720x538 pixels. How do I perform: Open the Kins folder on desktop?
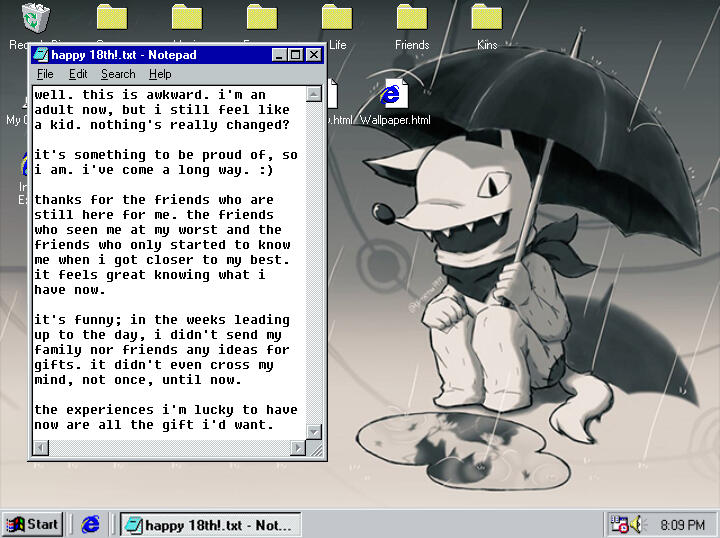(x=486, y=18)
